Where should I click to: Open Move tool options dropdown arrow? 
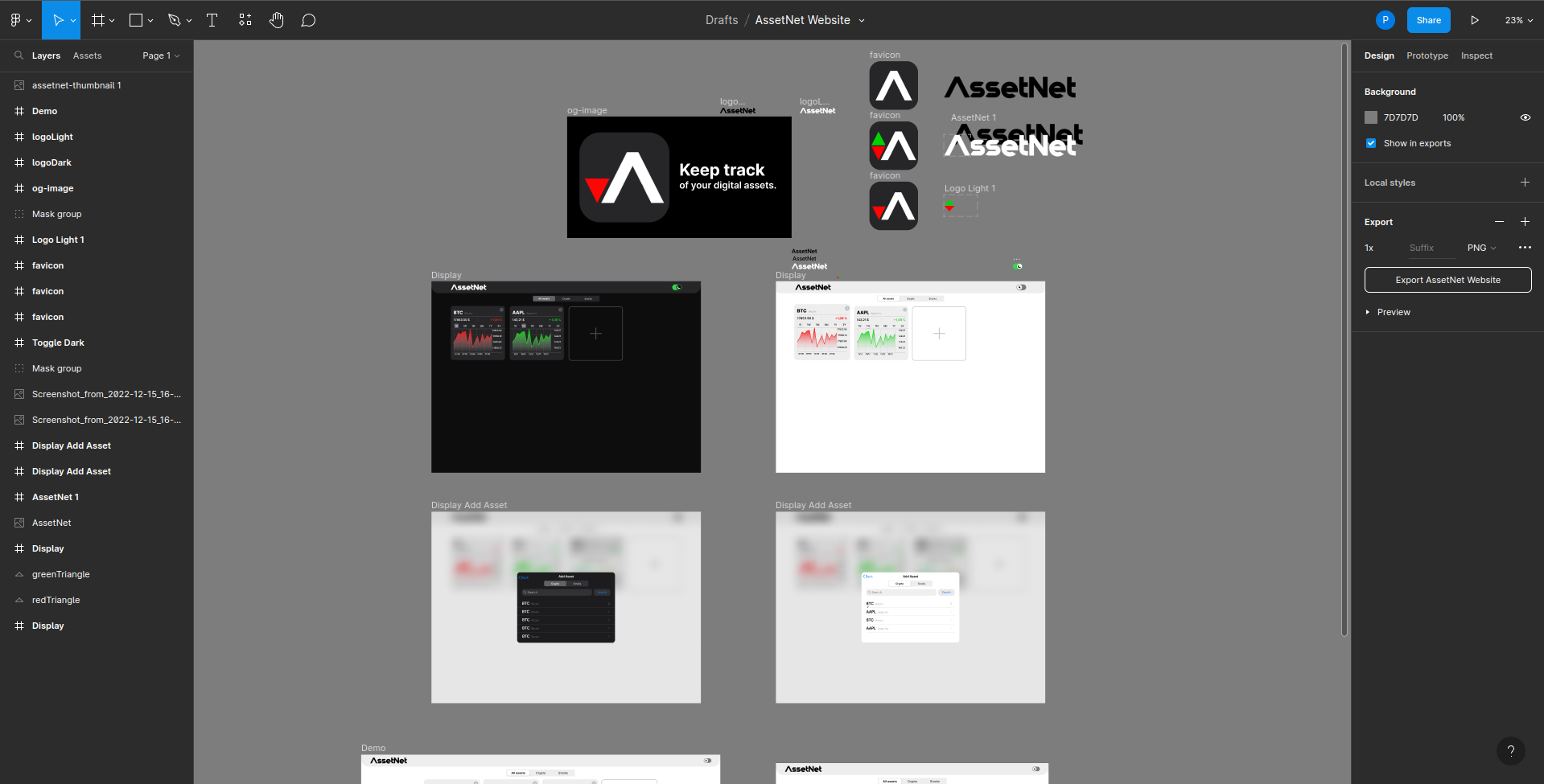(73, 21)
